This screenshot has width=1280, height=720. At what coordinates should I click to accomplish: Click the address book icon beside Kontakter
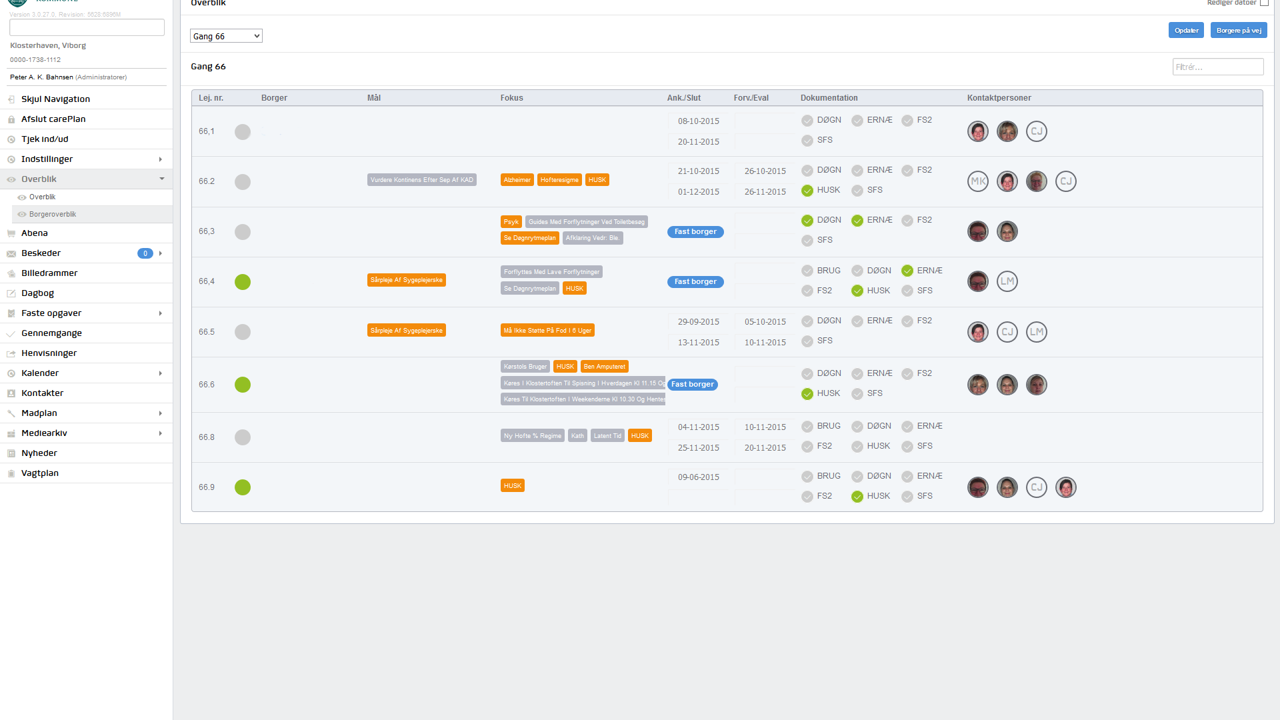[11, 393]
